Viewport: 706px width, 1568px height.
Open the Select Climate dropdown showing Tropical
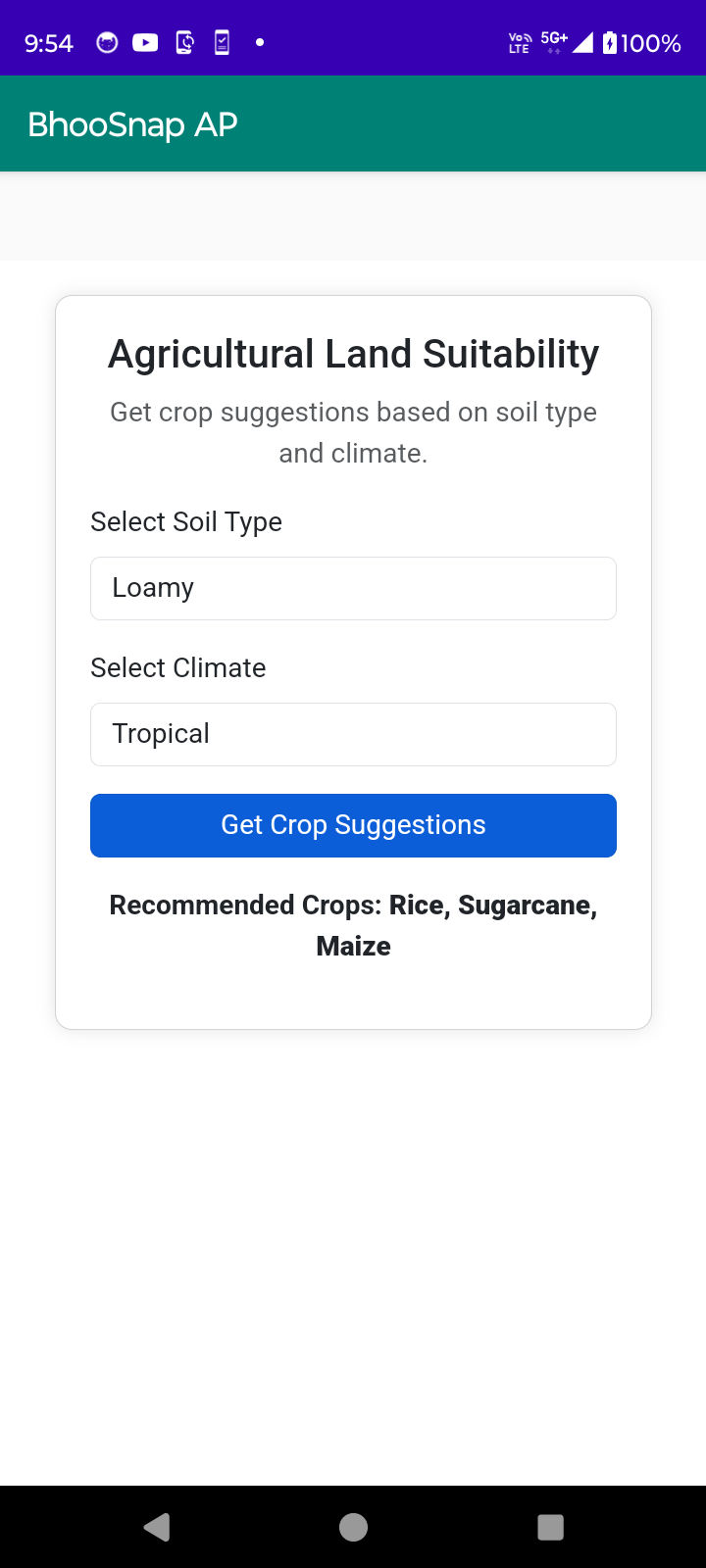pyautogui.click(x=353, y=734)
